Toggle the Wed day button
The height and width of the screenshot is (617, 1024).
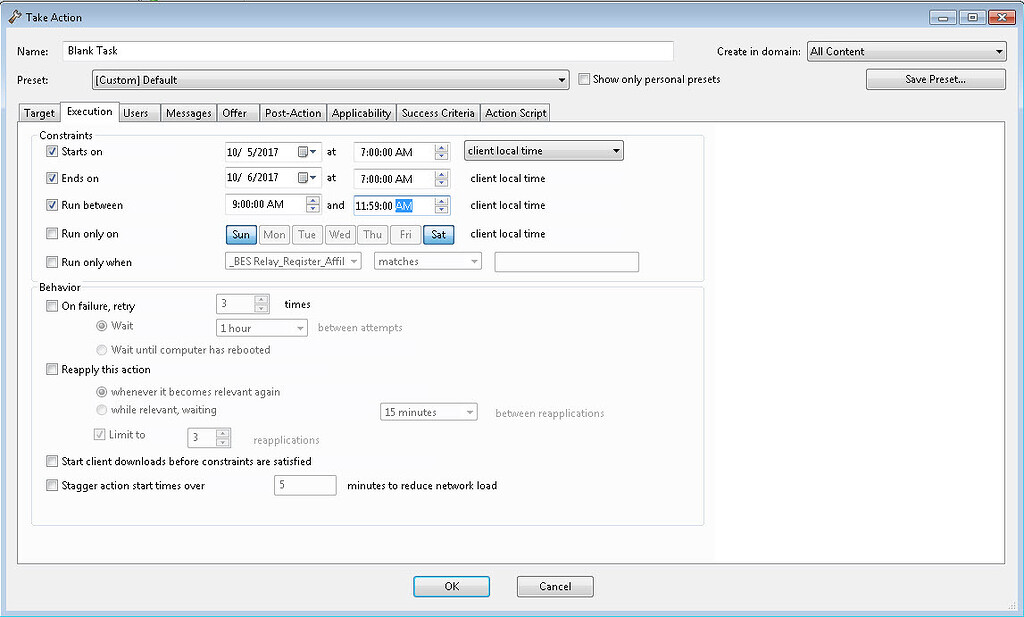339,234
